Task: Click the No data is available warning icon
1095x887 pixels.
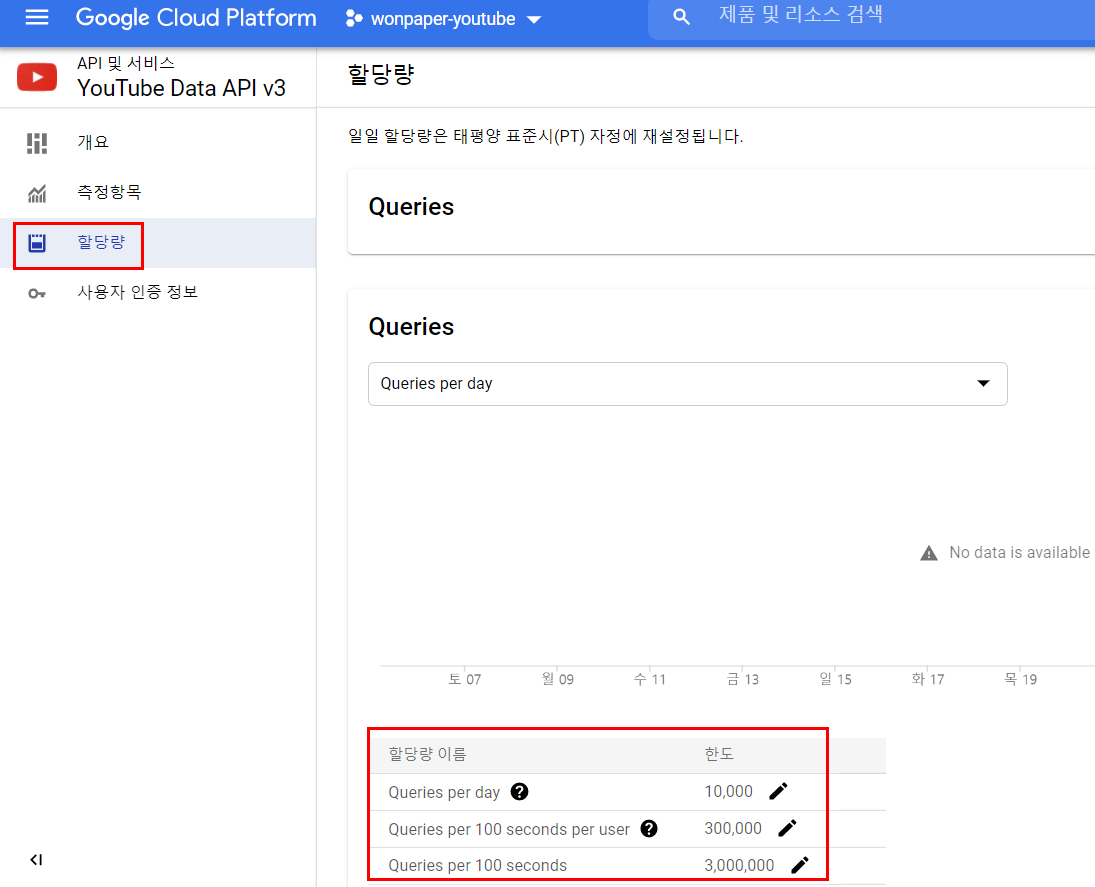Action: click(929, 553)
